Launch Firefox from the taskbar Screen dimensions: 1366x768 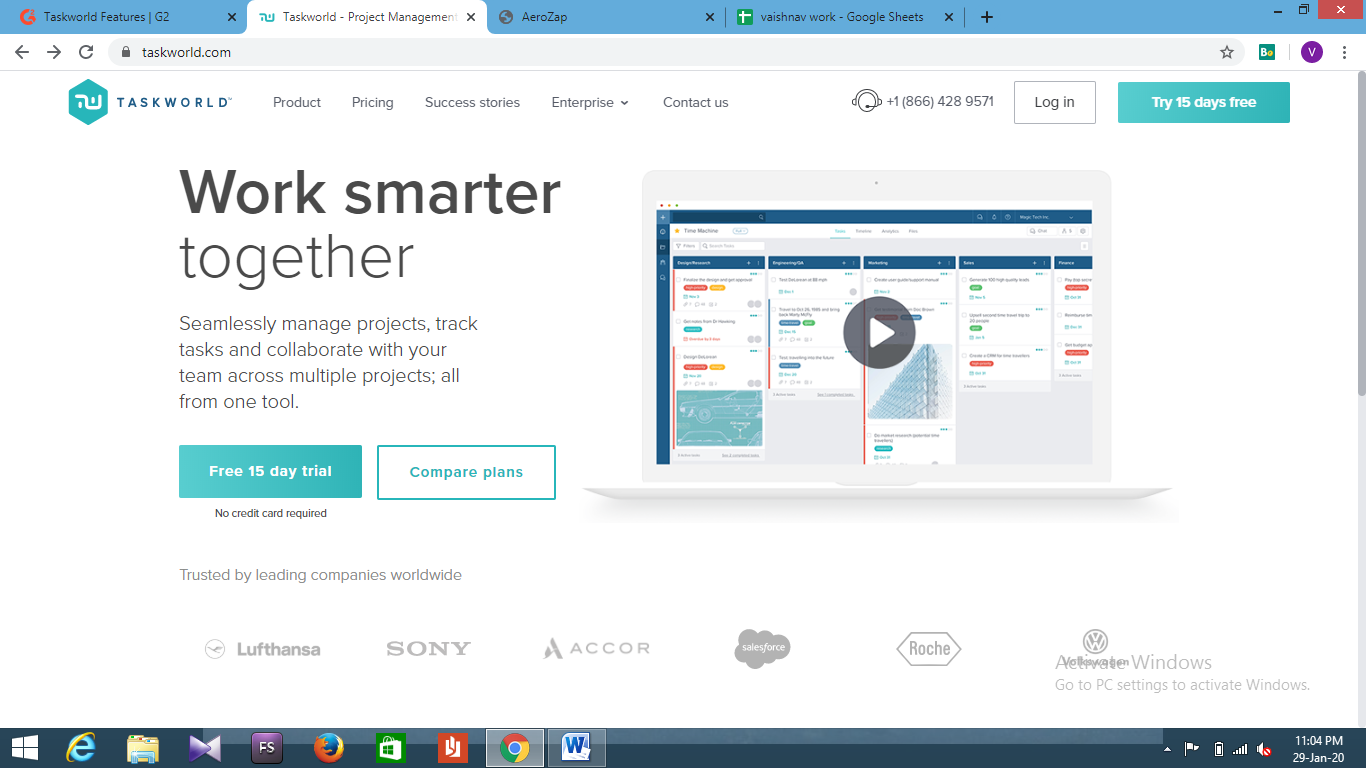329,748
